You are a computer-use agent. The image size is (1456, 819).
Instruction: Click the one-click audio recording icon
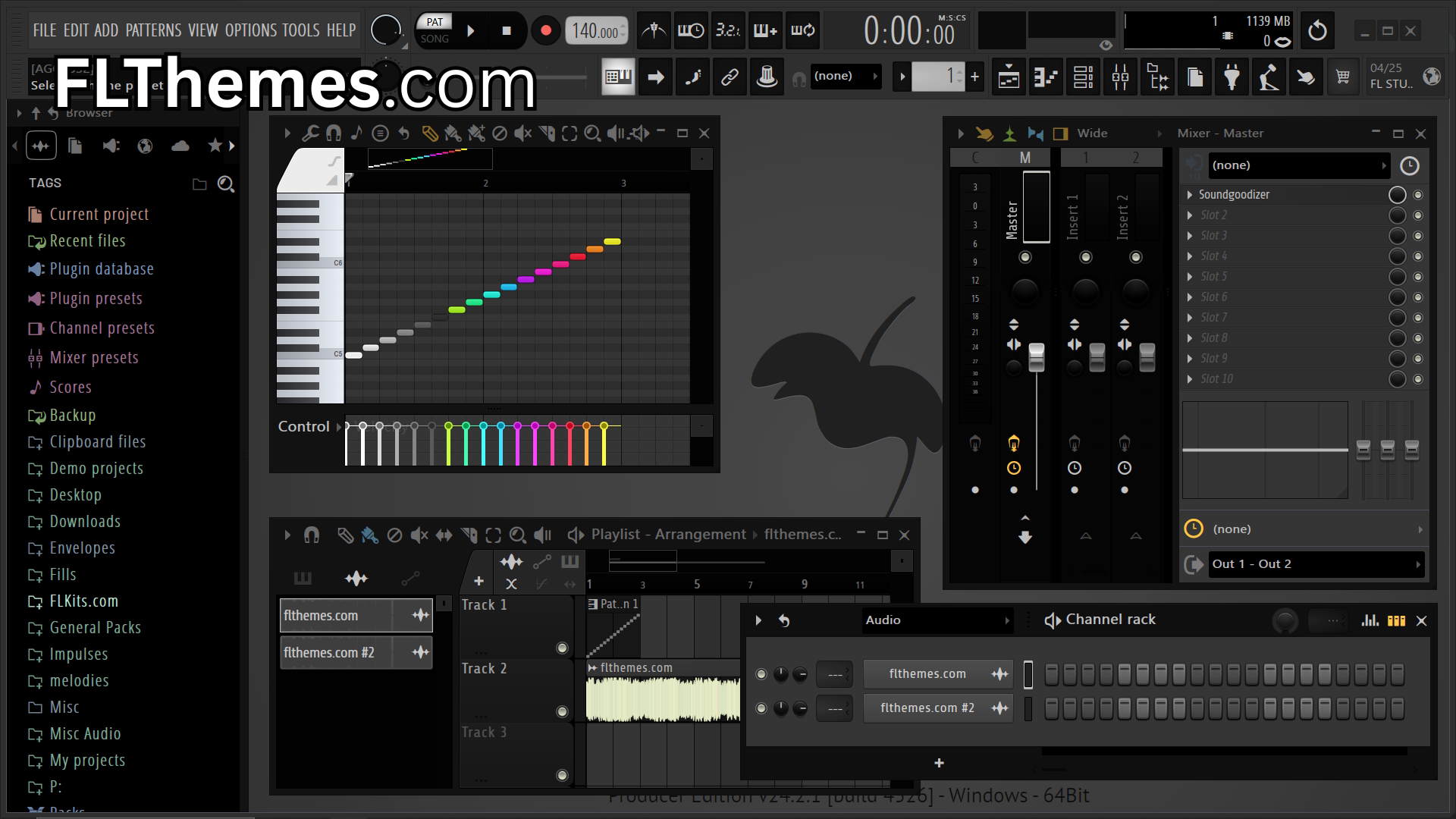[1269, 77]
